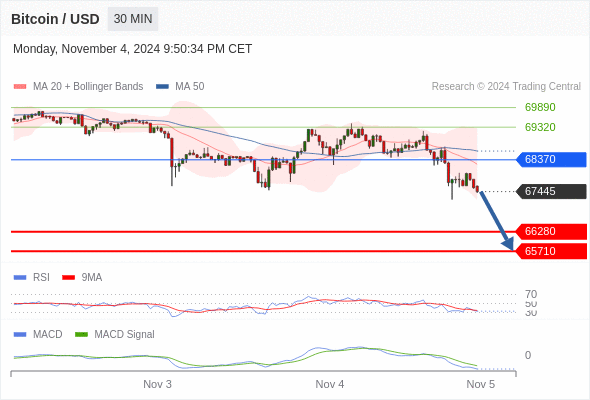
Task: Click the Nov 3 date axis label
Action: click(x=157, y=384)
